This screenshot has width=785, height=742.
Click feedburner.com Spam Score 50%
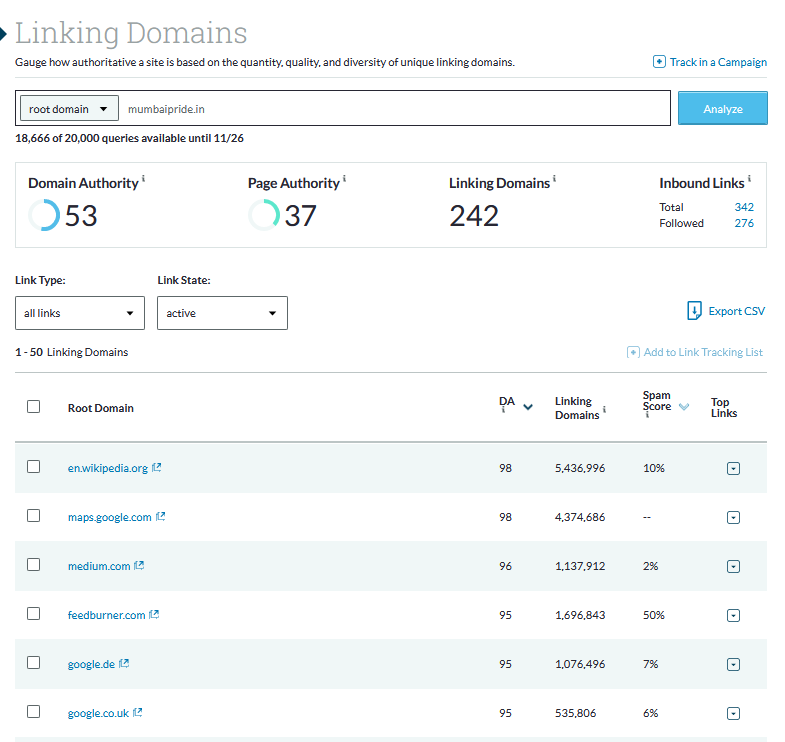(x=654, y=615)
